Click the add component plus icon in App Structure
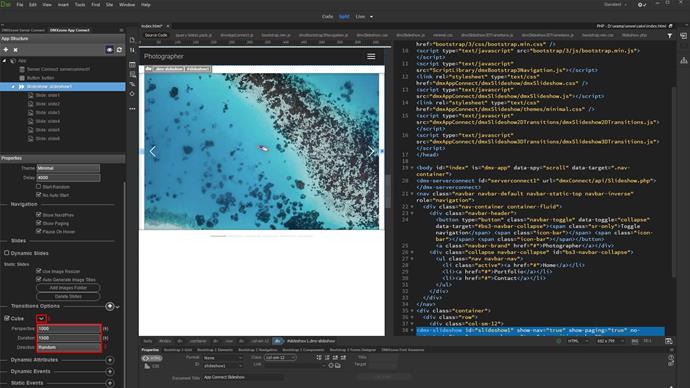Screen dimensions: 690x388 point(6,50)
